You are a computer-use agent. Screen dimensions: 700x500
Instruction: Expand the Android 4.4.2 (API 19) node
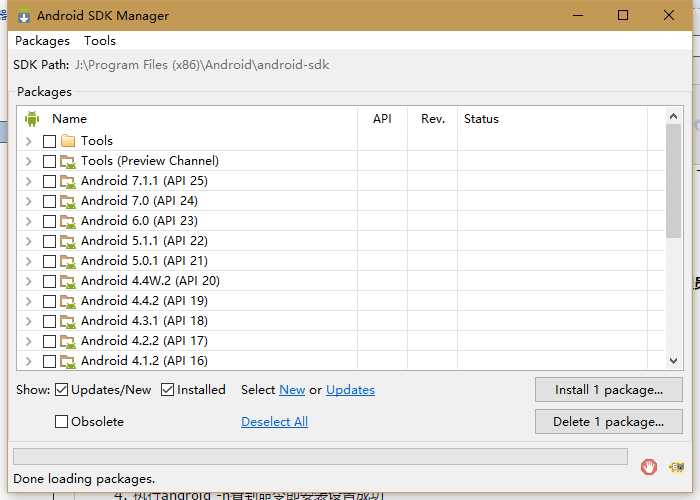[x=29, y=302]
